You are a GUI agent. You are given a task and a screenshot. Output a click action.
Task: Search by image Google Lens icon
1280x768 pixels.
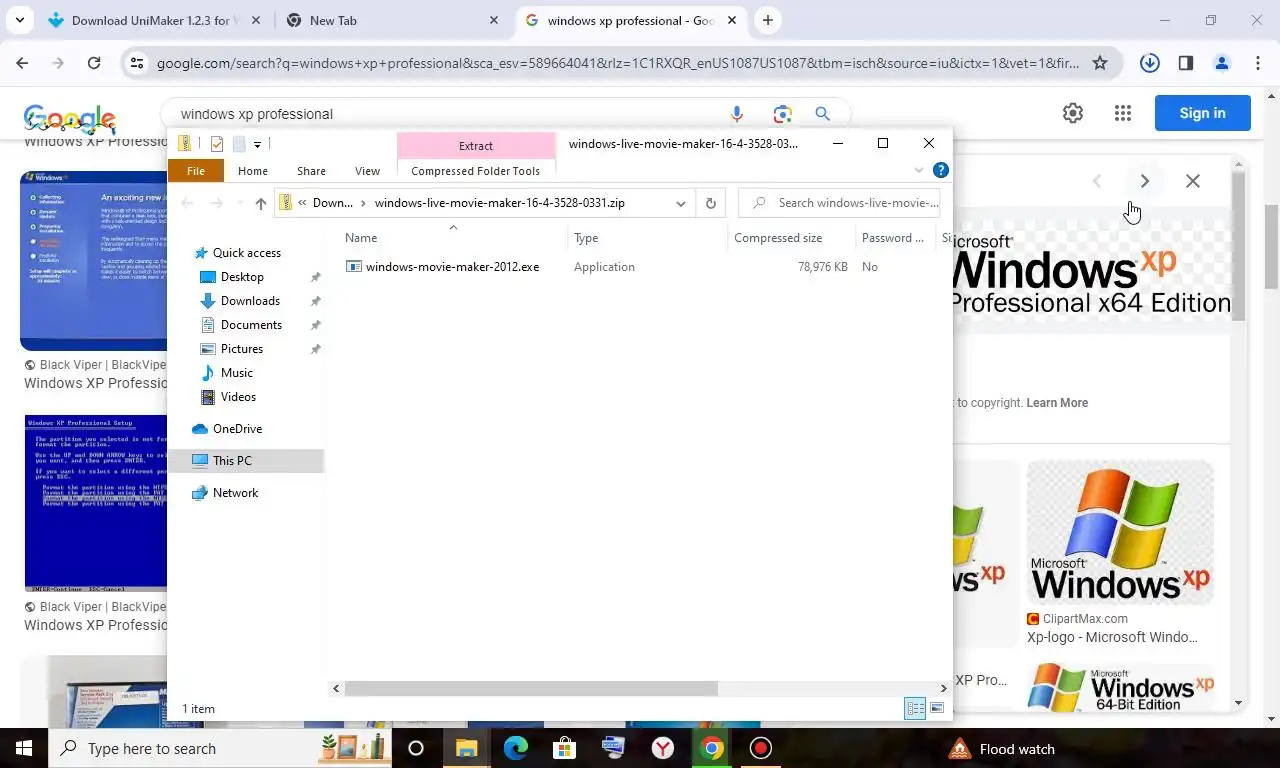point(782,114)
